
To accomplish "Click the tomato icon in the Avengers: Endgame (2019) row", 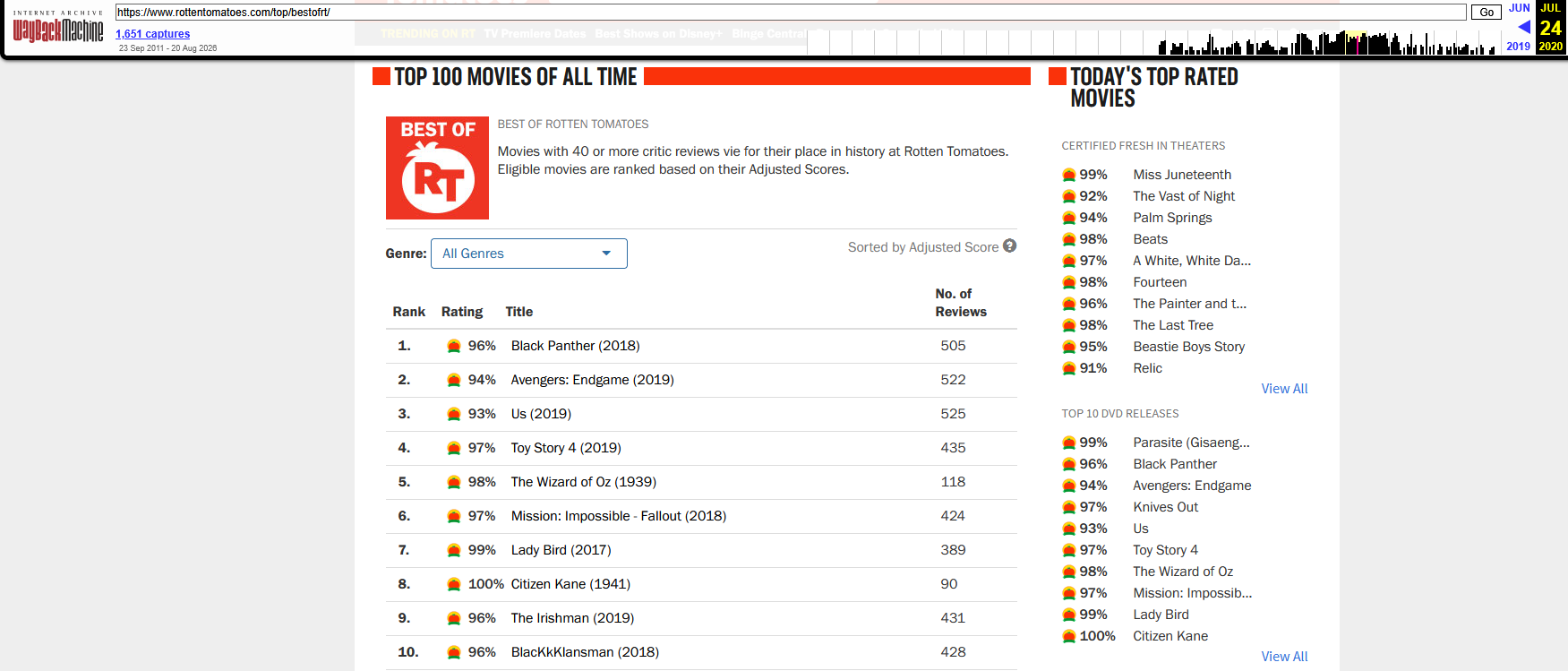I will pos(454,380).
